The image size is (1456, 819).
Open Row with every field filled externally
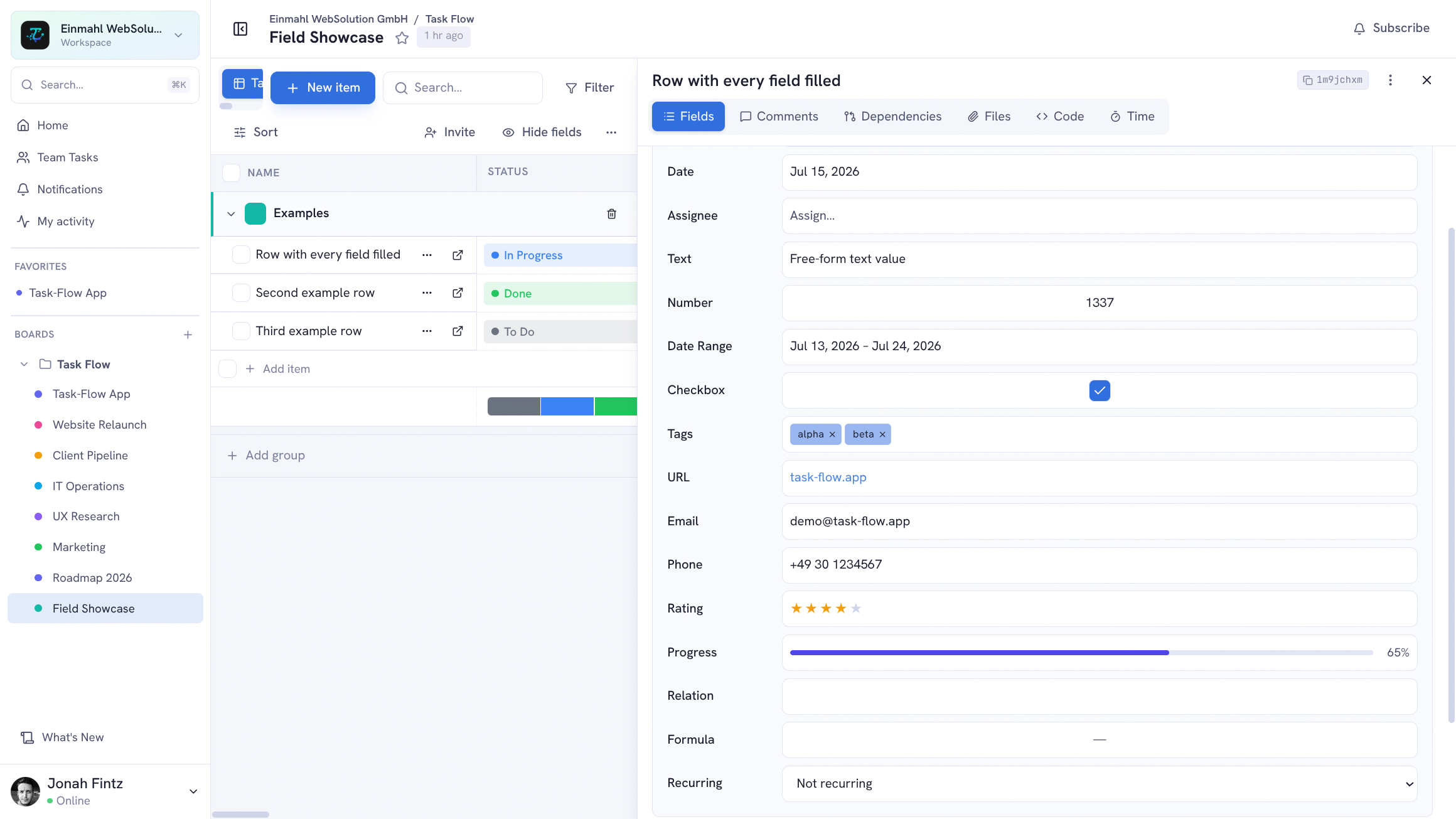point(458,255)
